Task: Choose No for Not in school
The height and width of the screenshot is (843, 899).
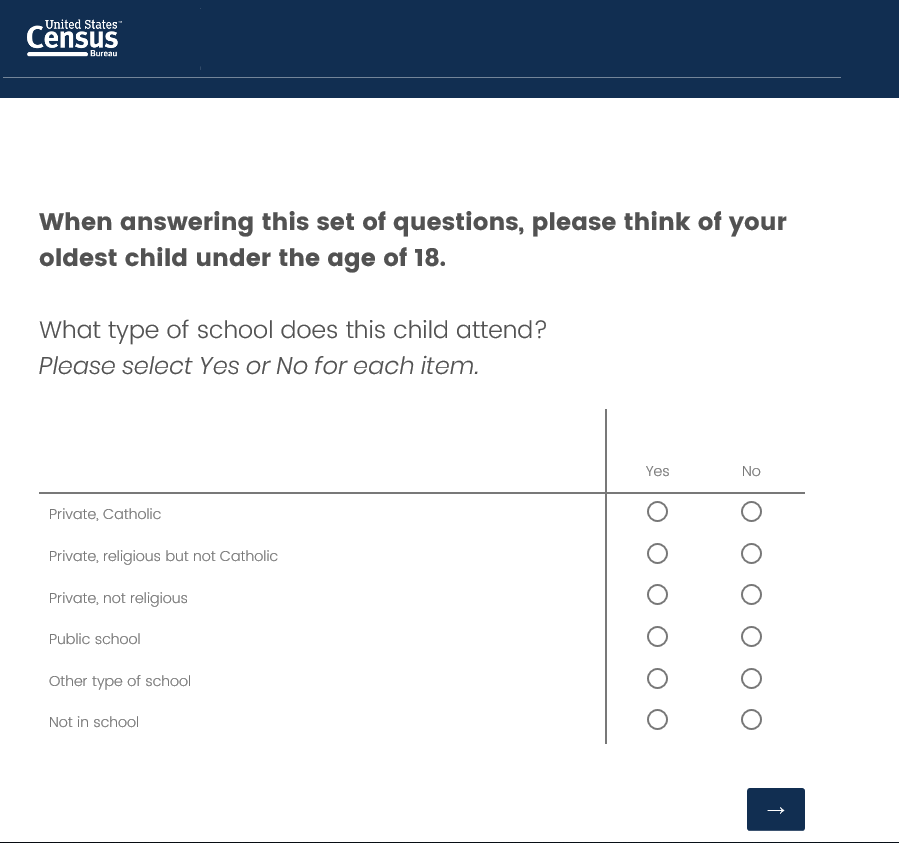Action: 752,720
